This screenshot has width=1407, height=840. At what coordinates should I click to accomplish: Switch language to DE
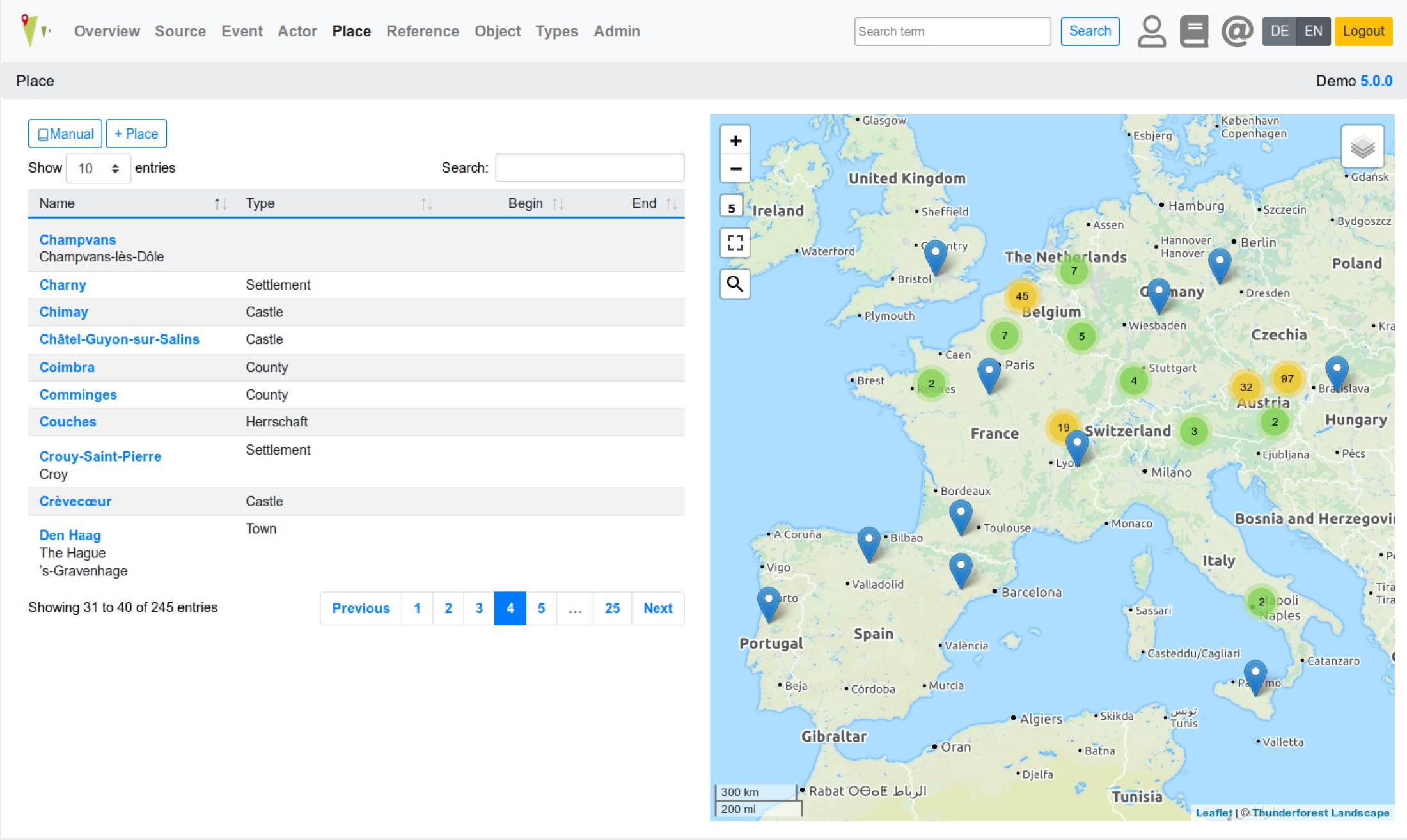1279,31
